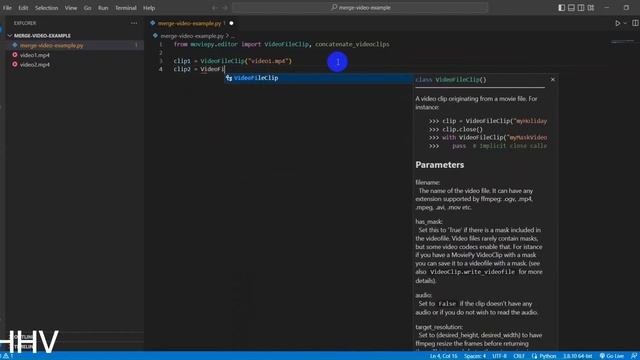640x360 pixels.
Task: Click the "video1.mp4" string on line 3
Action: [268, 61]
